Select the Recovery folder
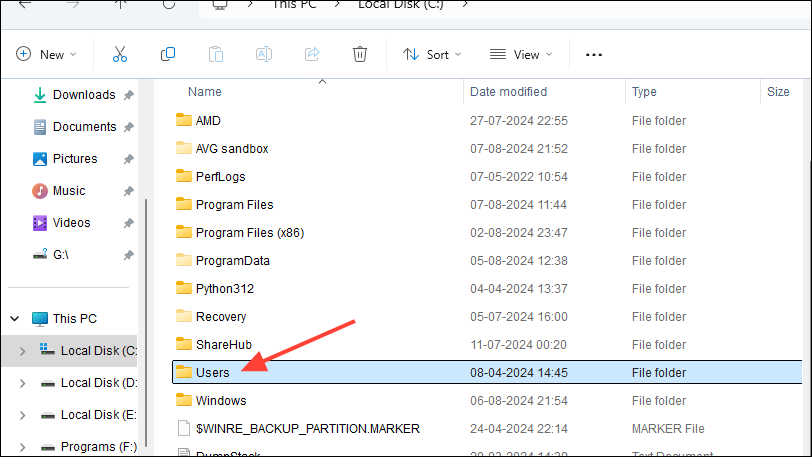Image resolution: width=812 pixels, height=457 pixels. (211, 317)
